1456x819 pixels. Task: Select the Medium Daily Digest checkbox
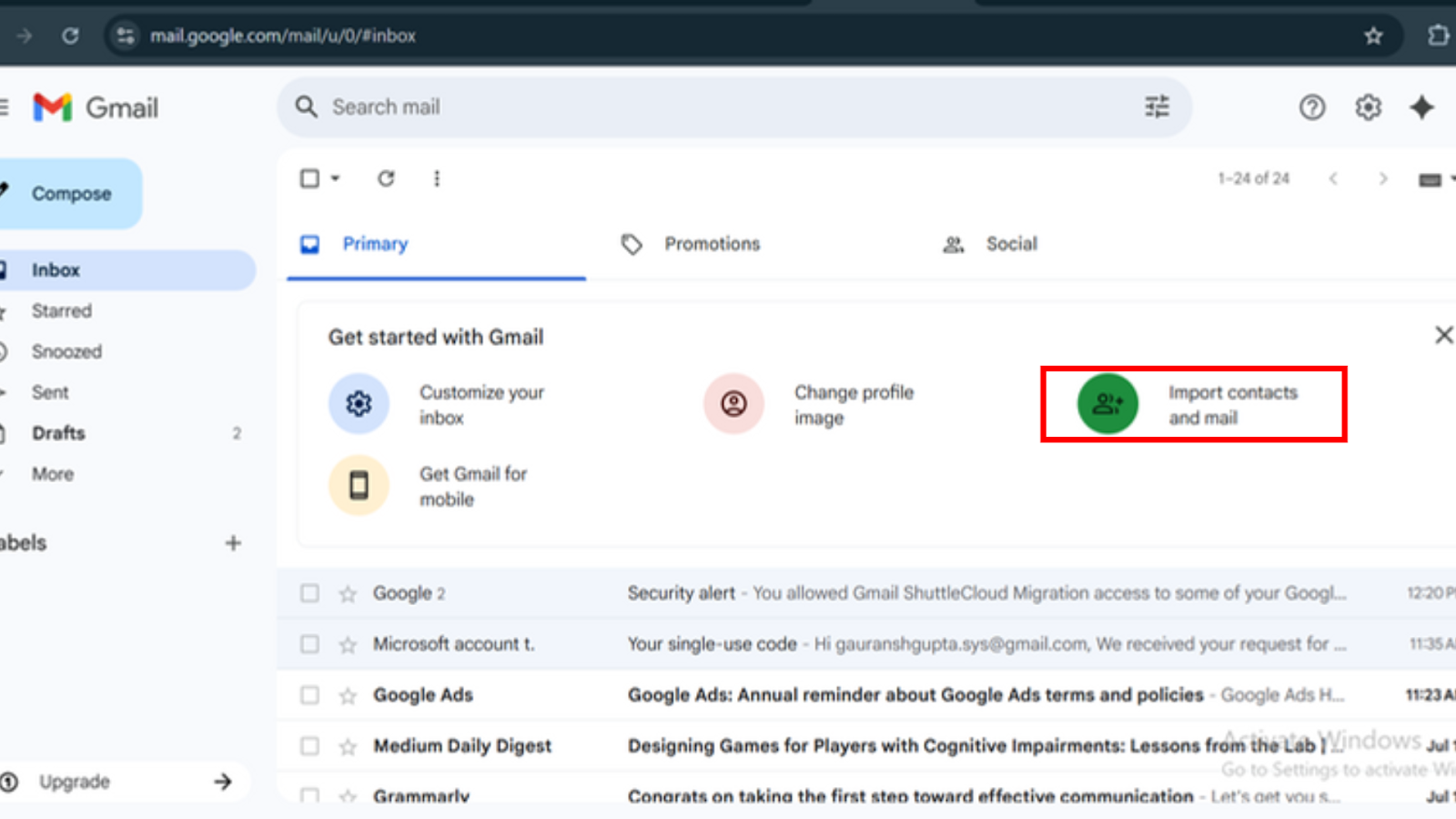(x=310, y=746)
